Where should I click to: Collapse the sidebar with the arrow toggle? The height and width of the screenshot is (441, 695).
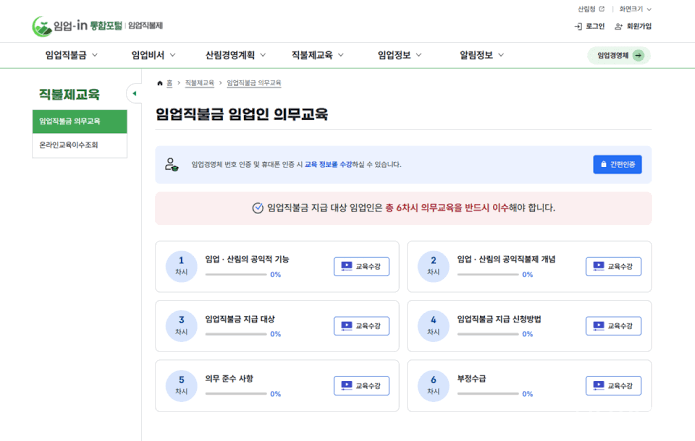[134, 94]
